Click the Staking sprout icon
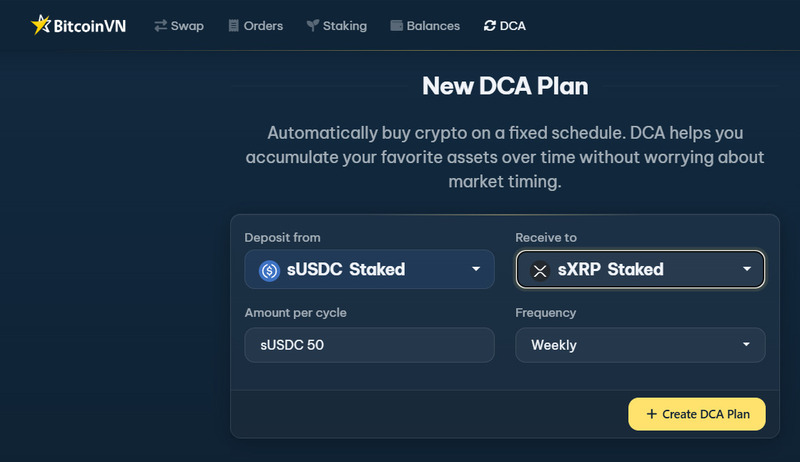The width and height of the screenshot is (800, 462). [312, 26]
